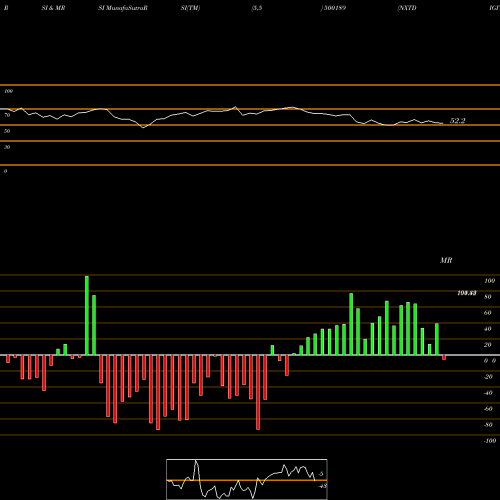500x500 pixels.
Task: Click the -20 label on MR axis
Action: (x=488, y=377)
